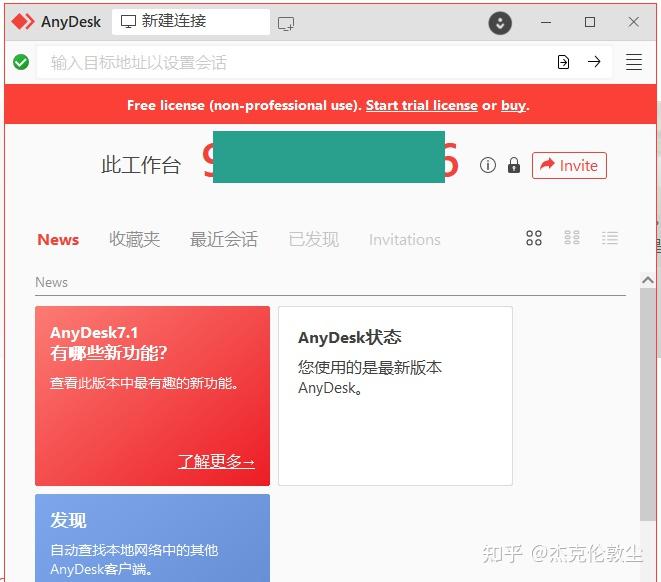661x582 pixels.
Task: Select the 新建连接 window tab
Action: point(191,21)
